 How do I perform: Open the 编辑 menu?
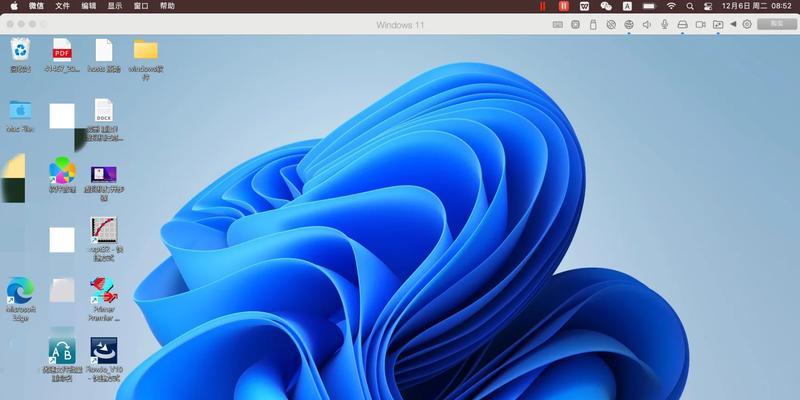click(88, 6)
